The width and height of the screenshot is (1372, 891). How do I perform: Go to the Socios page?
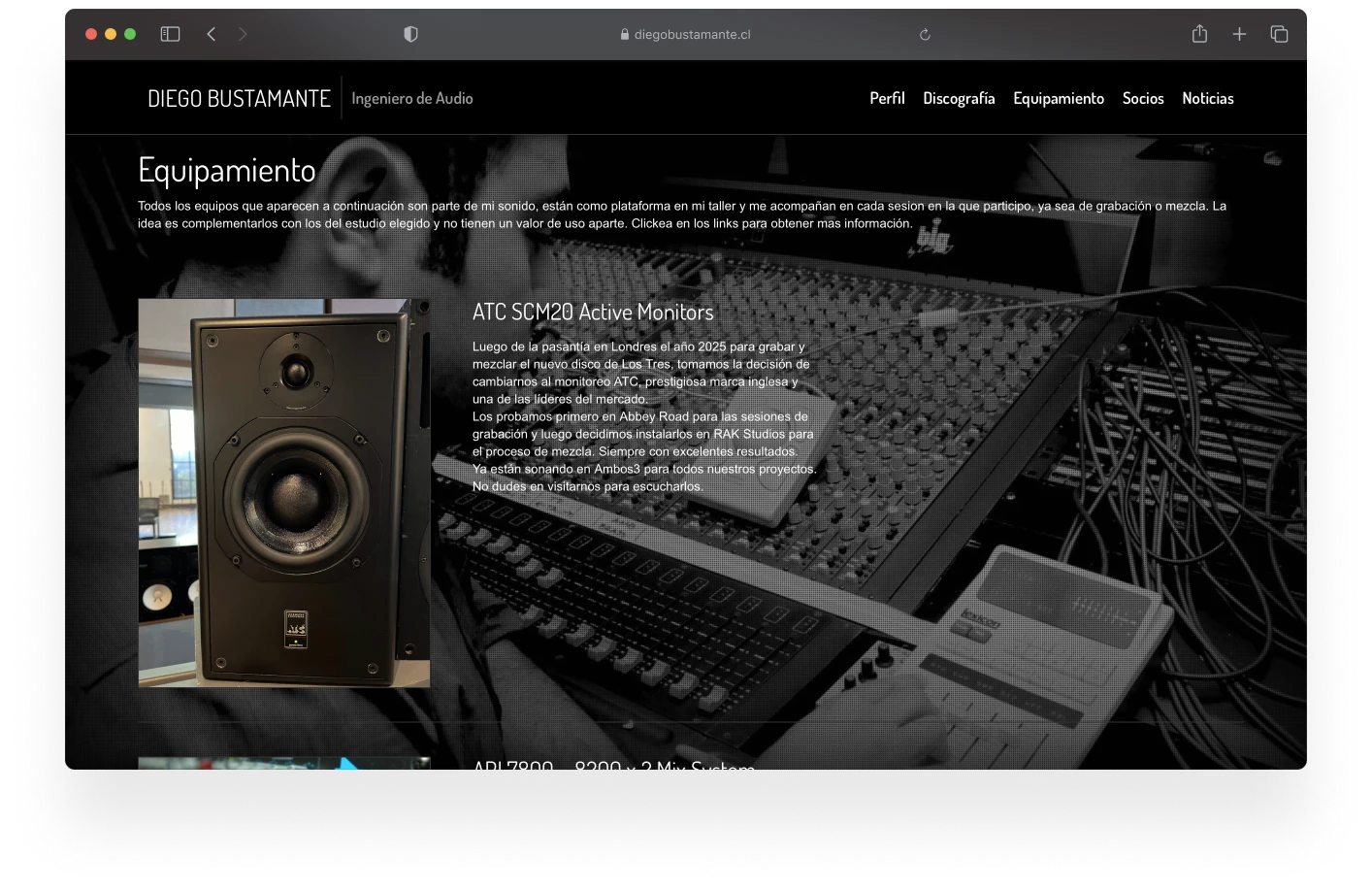[1143, 98]
